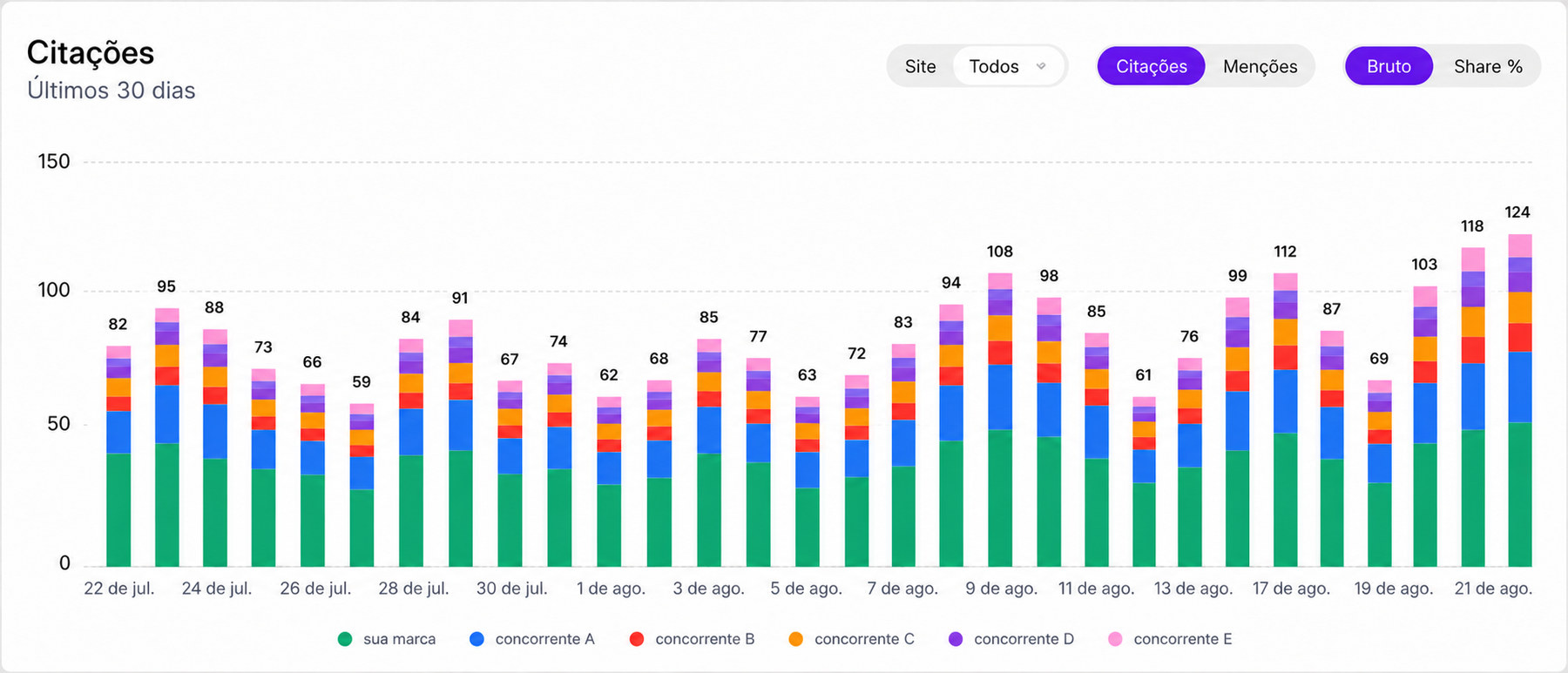Click the bar labeled 94

point(951,436)
